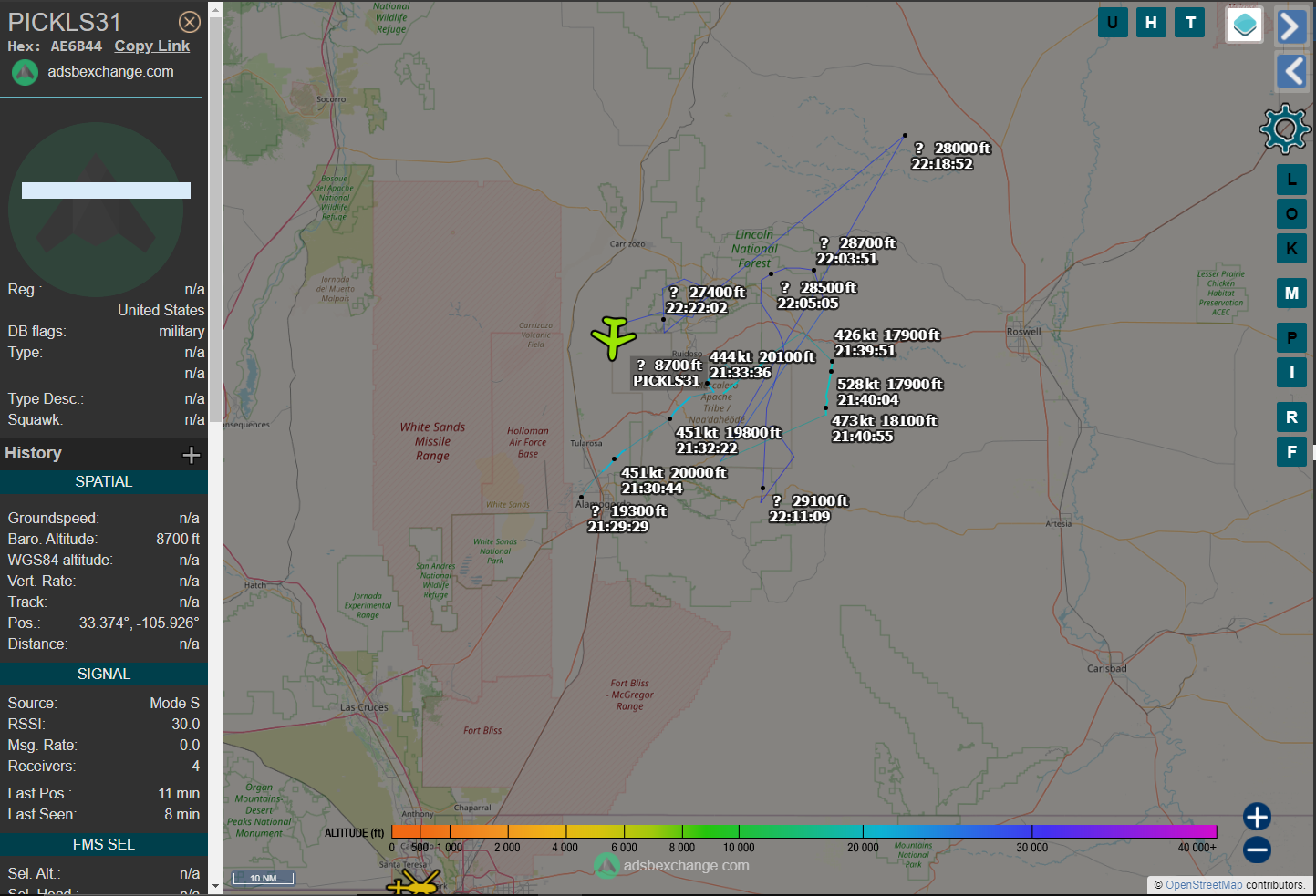The image size is (1316, 896).
Task: Click the purple section of altitude color bar
Action: click(1149, 831)
